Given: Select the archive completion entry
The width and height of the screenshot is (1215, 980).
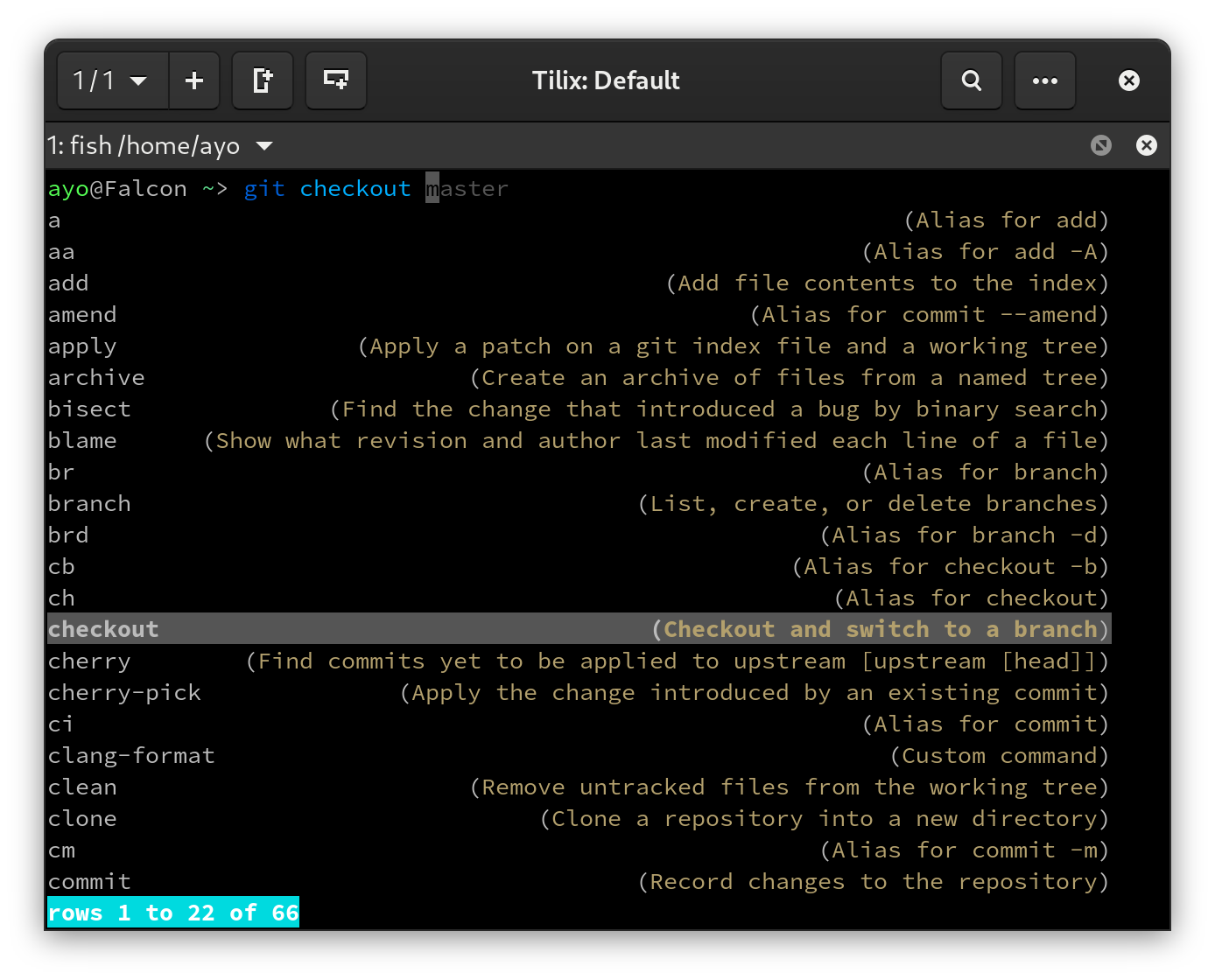Looking at the screenshot, I should click(96, 377).
